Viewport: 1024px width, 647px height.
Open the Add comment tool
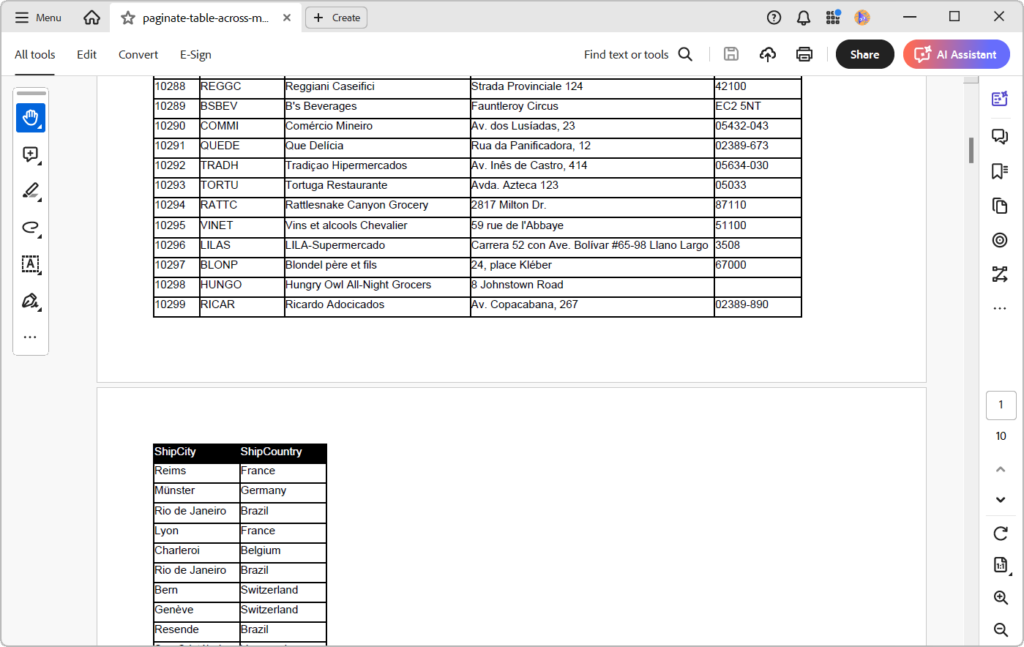(x=31, y=155)
